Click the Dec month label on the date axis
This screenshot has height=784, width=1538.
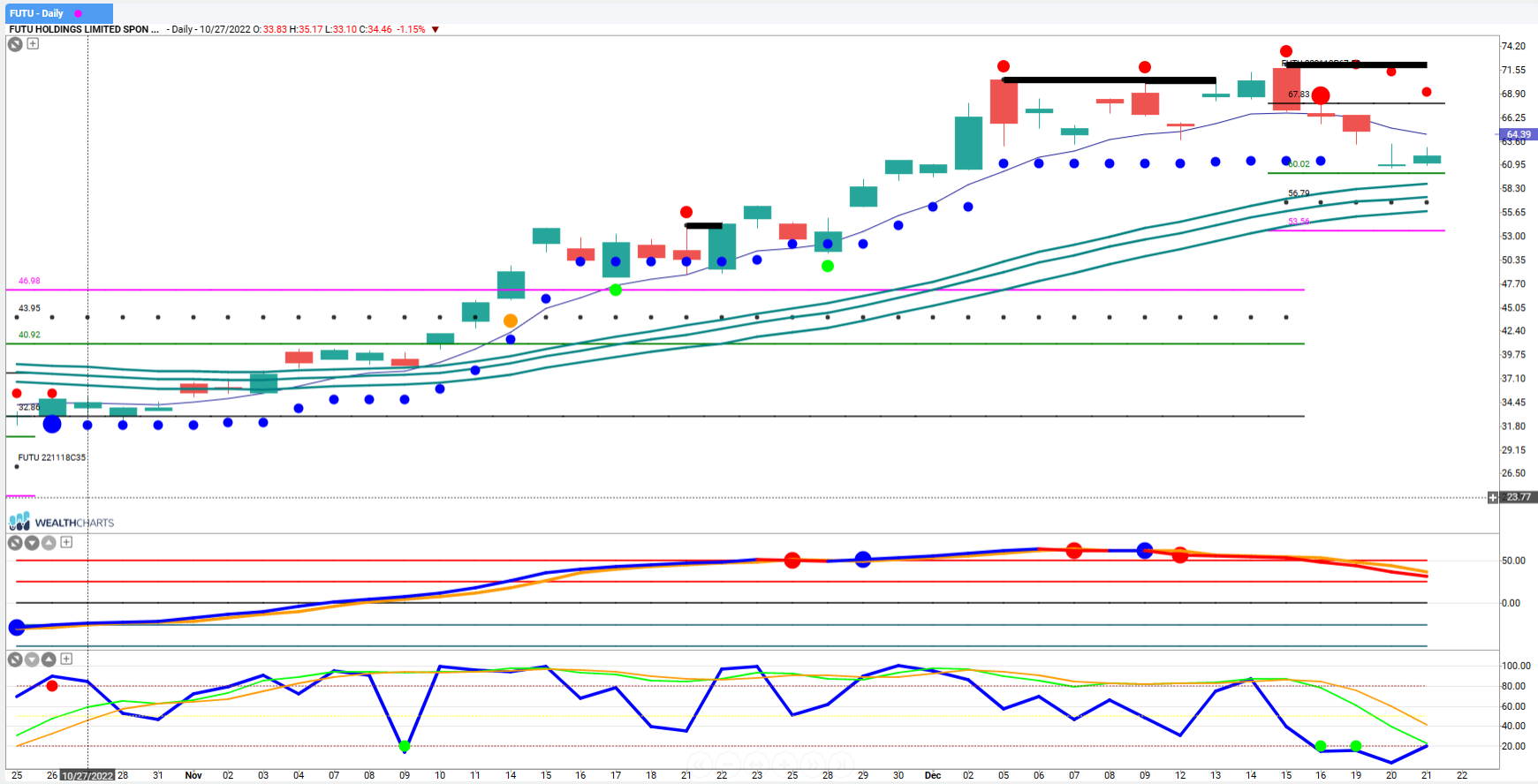pos(933,775)
